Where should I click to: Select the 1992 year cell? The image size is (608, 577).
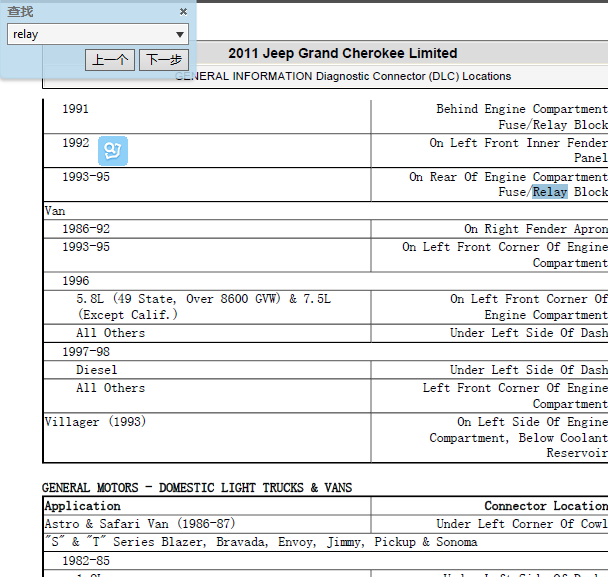(x=76, y=143)
